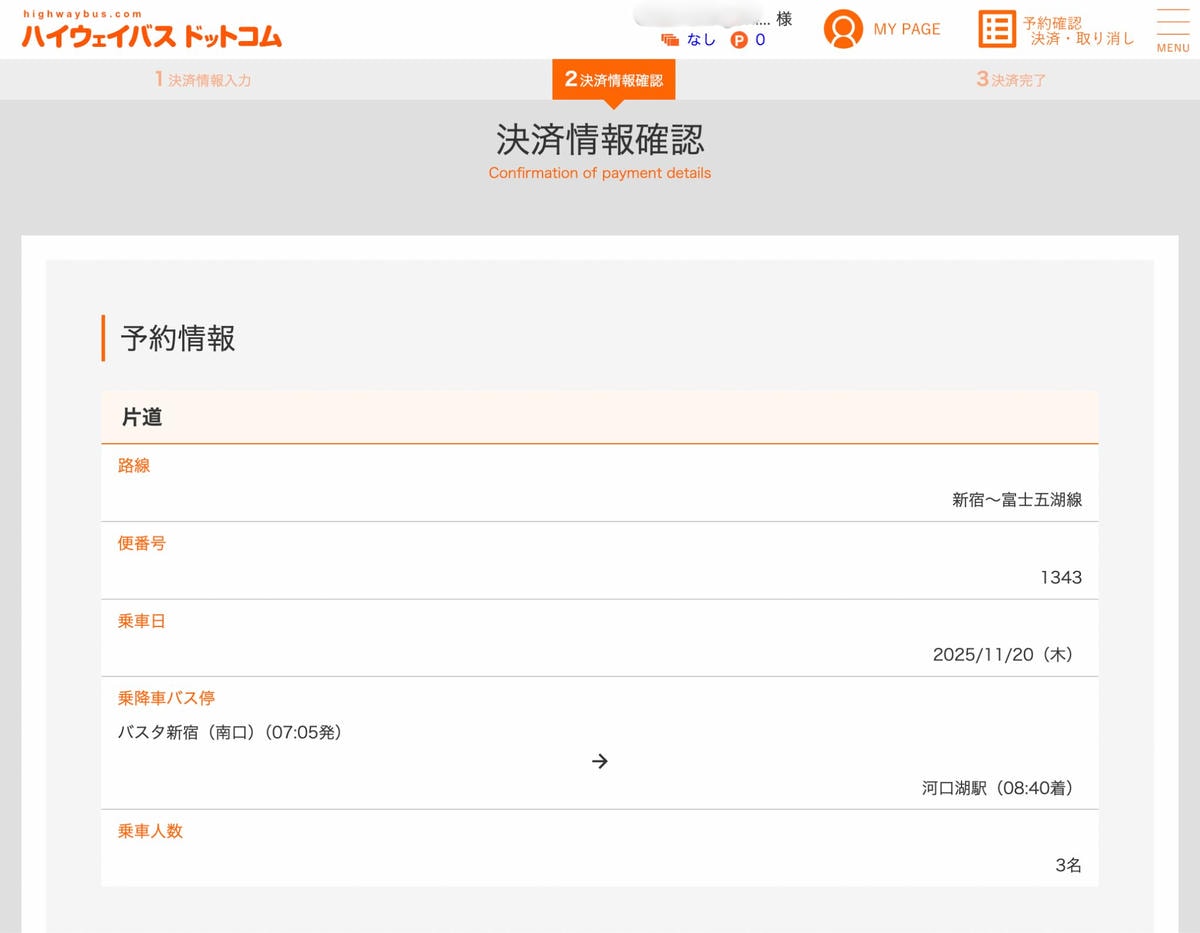Select step 1 決済情報入力 tab
1200x933 pixels.
203,79
